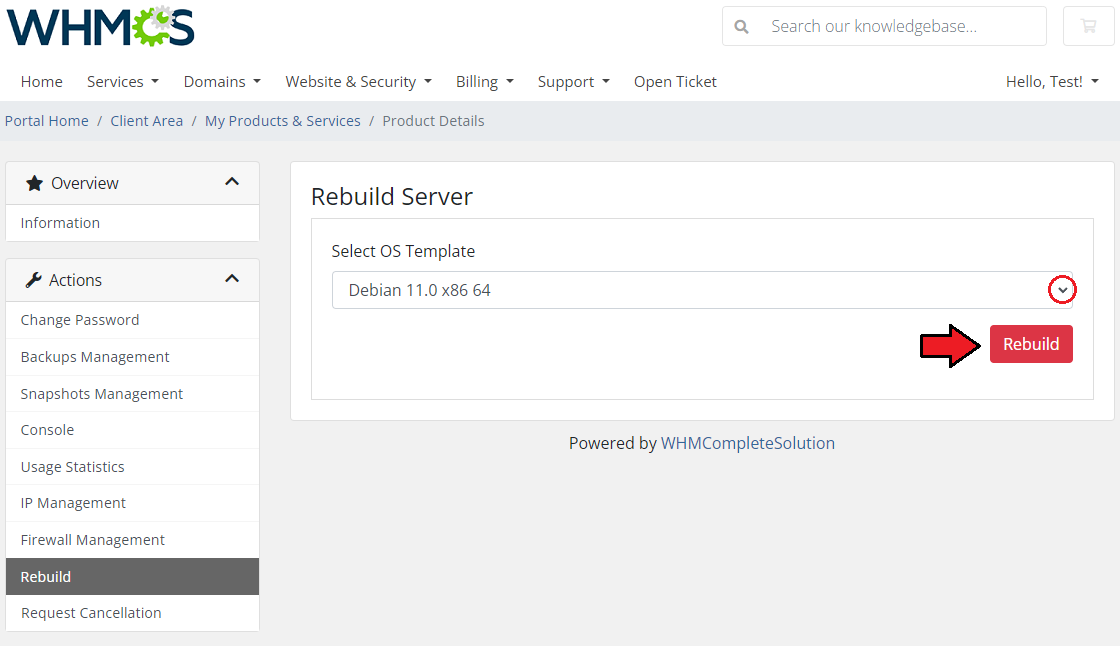
Task: Open the Services menu
Action: point(123,81)
